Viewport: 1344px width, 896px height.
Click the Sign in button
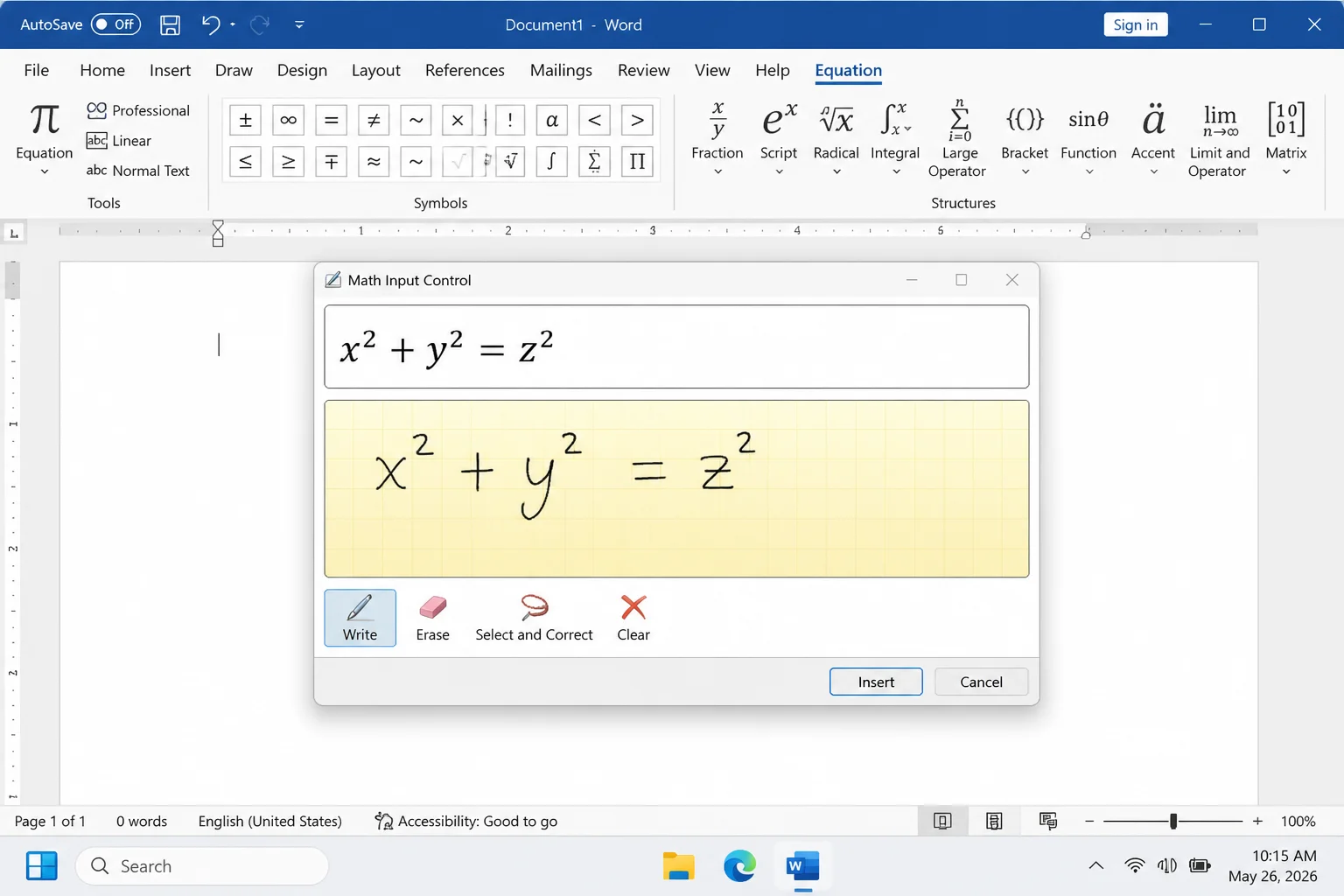click(x=1135, y=24)
